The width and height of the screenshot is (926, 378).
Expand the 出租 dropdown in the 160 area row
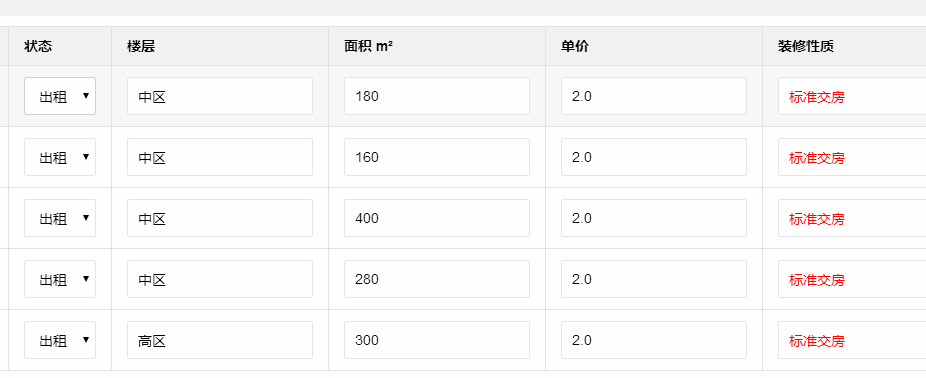(x=60, y=157)
